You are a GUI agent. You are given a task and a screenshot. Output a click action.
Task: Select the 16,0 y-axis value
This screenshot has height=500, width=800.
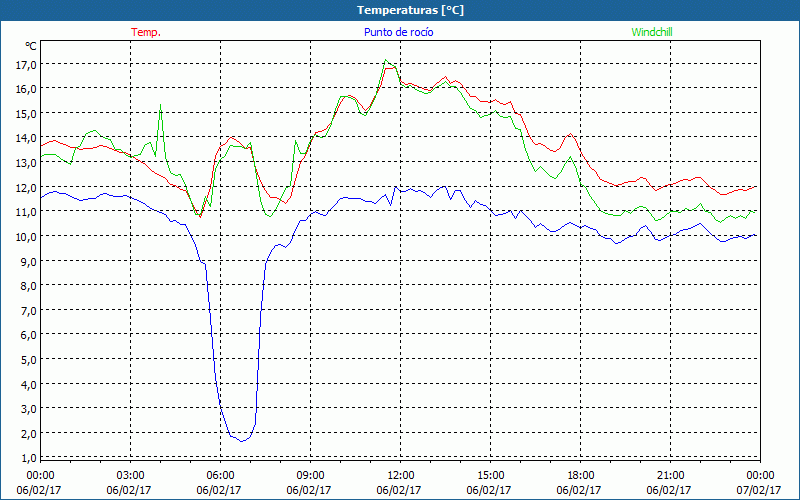[26, 89]
